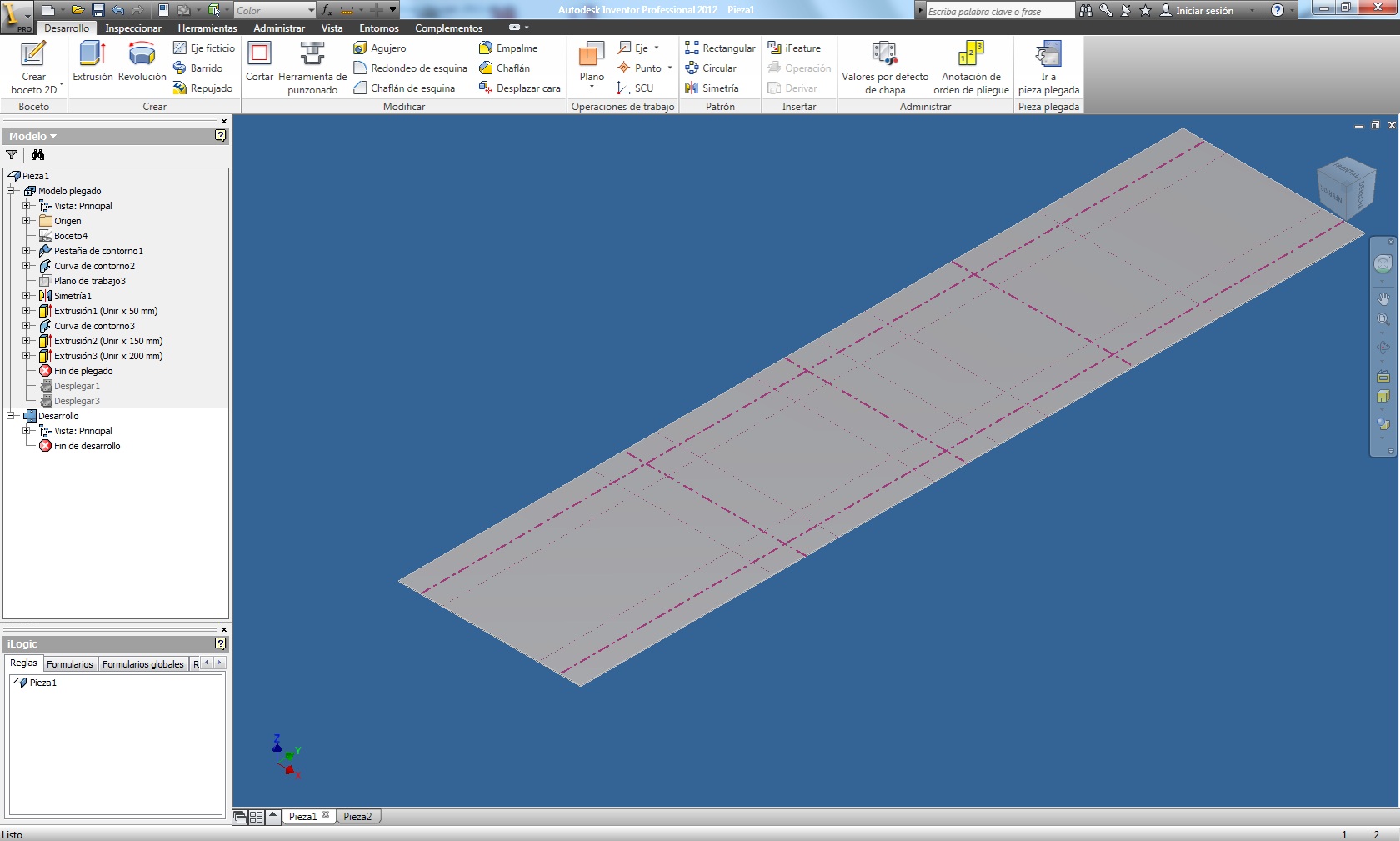Viewport: 1400px width, 841px height.
Task: Open the Color appearance combo box
Action: click(x=274, y=10)
